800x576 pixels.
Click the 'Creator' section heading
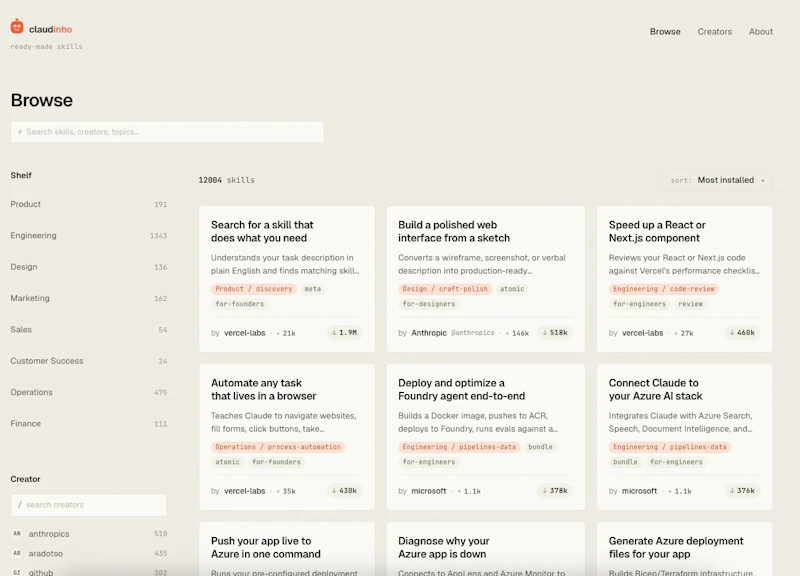pos(26,479)
